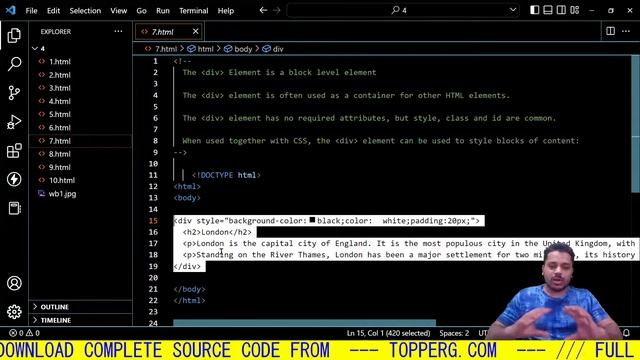Open the Run menu
Screen dimensions: 640x360
[x=163, y=11]
